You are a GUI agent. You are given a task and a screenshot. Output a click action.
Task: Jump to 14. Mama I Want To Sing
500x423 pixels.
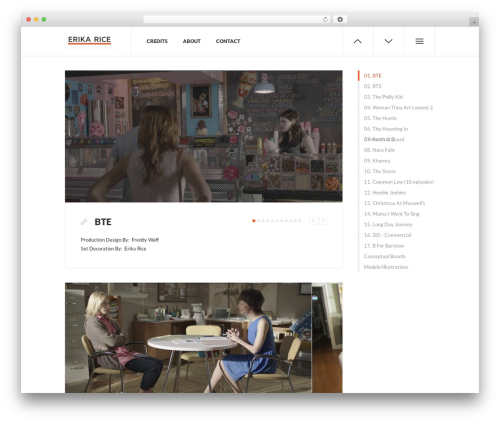(392, 214)
